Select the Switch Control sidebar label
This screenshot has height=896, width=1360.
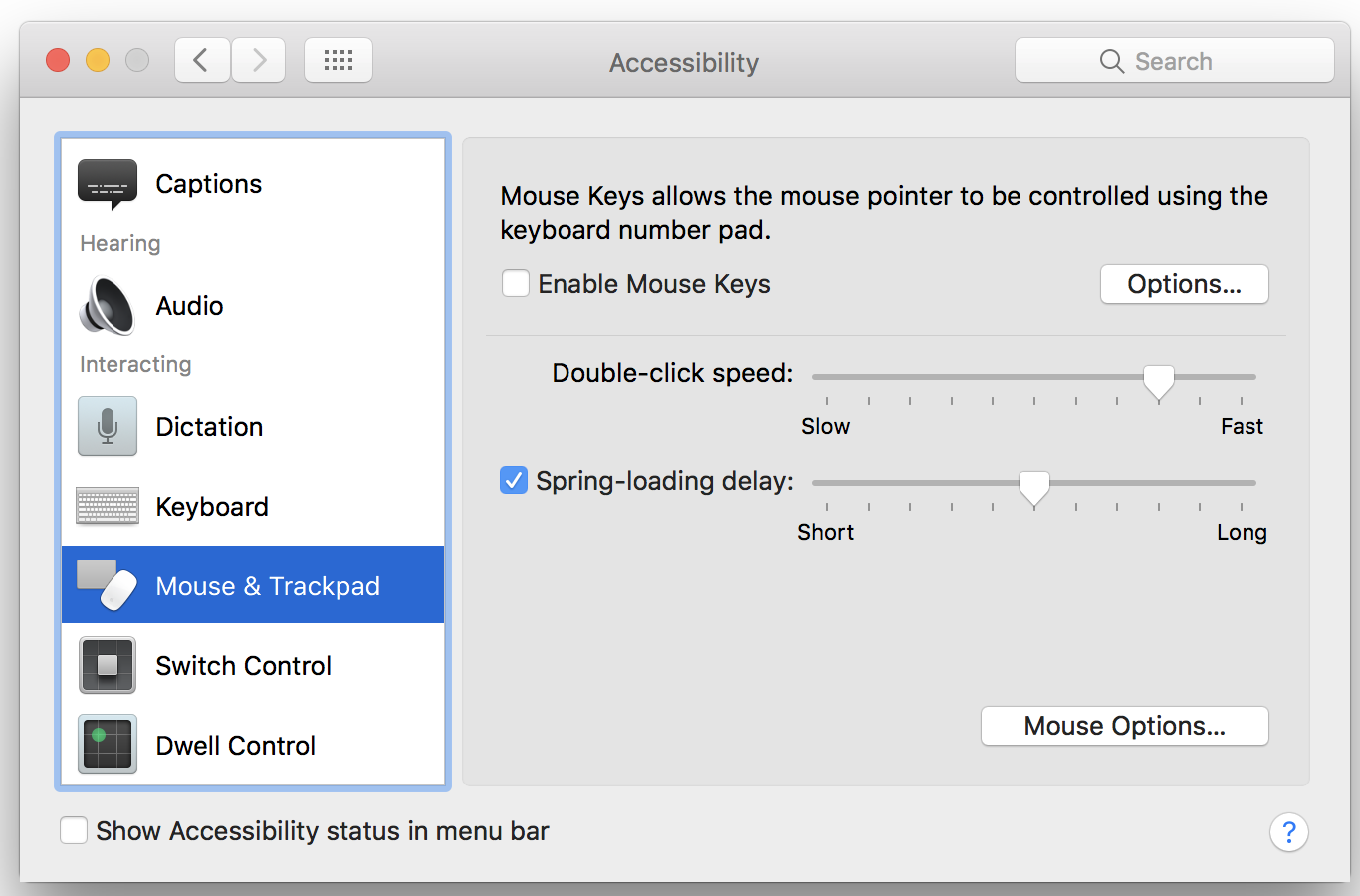(x=244, y=665)
